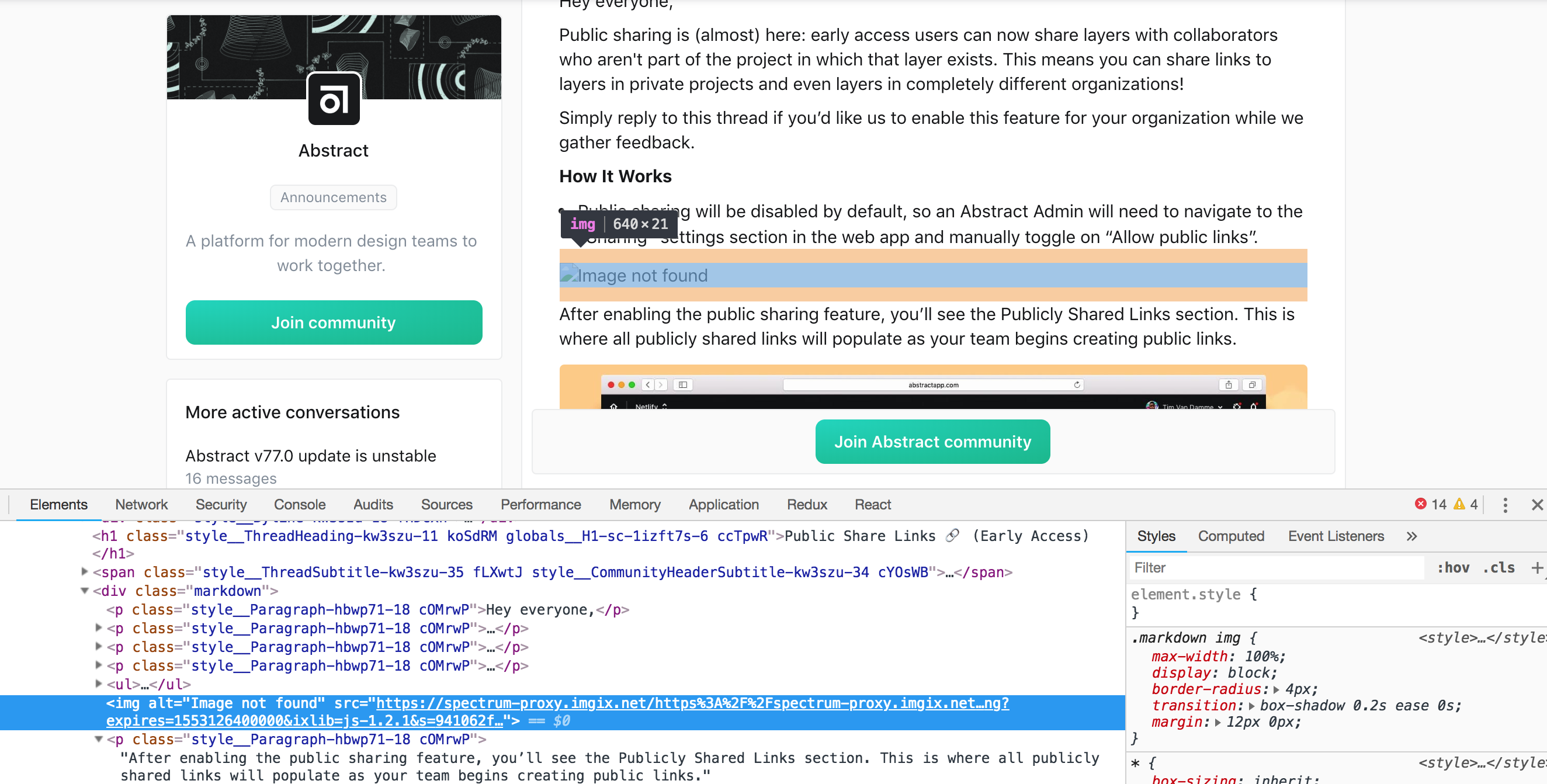Click the broken image placeholder icon
This screenshot has width=1547, height=784.
[568, 275]
